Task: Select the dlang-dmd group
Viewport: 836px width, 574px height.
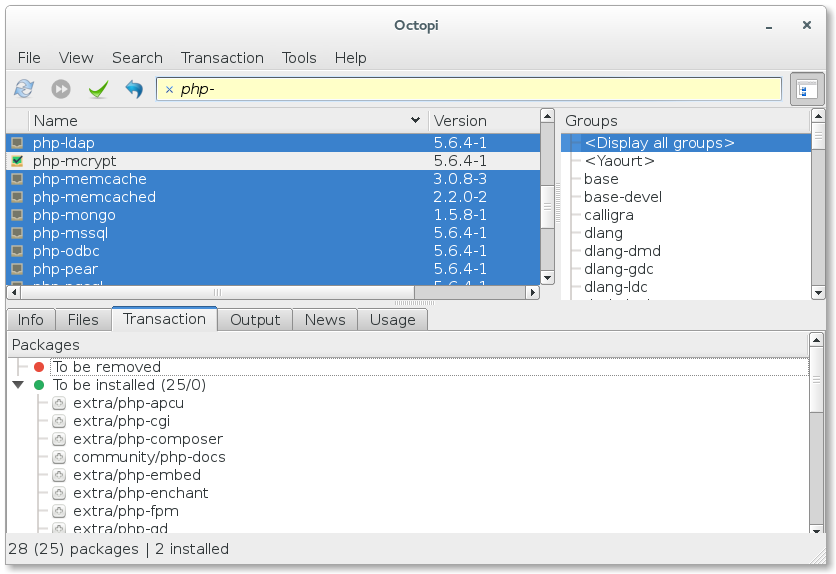Action: (622, 251)
